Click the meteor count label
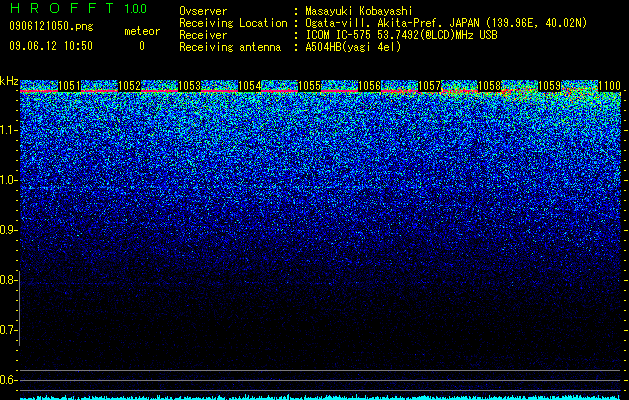The image size is (629, 400). click(142, 31)
